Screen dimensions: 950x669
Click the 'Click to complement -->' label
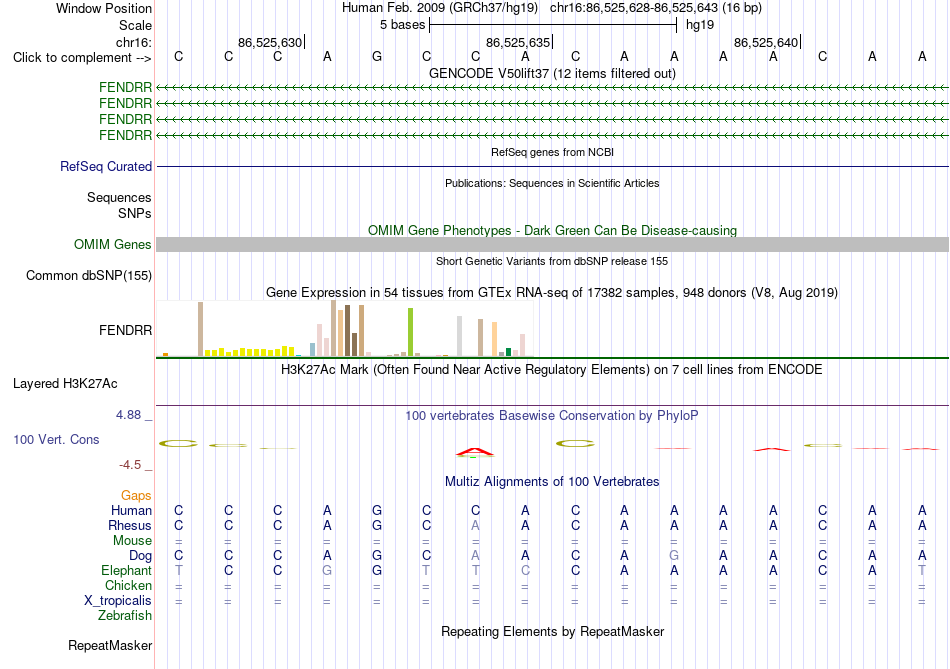(x=82, y=58)
